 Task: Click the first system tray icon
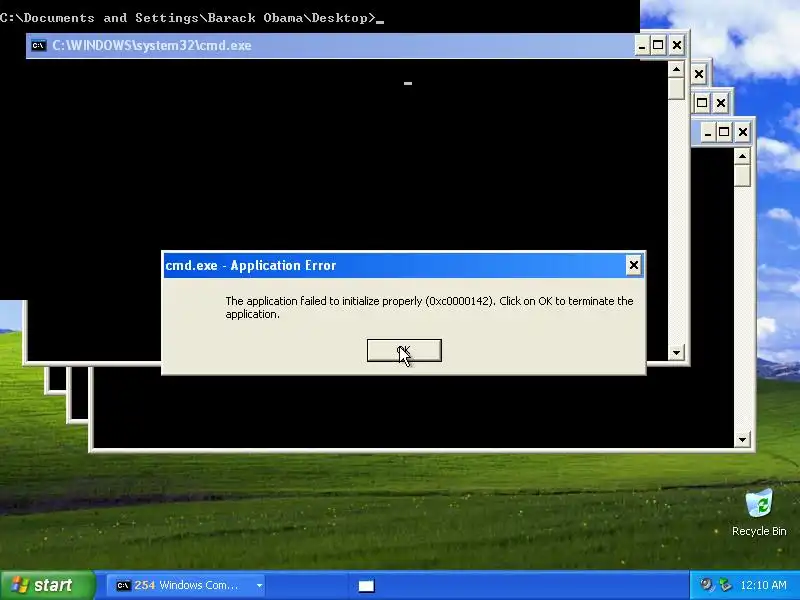click(x=706, y=585)
